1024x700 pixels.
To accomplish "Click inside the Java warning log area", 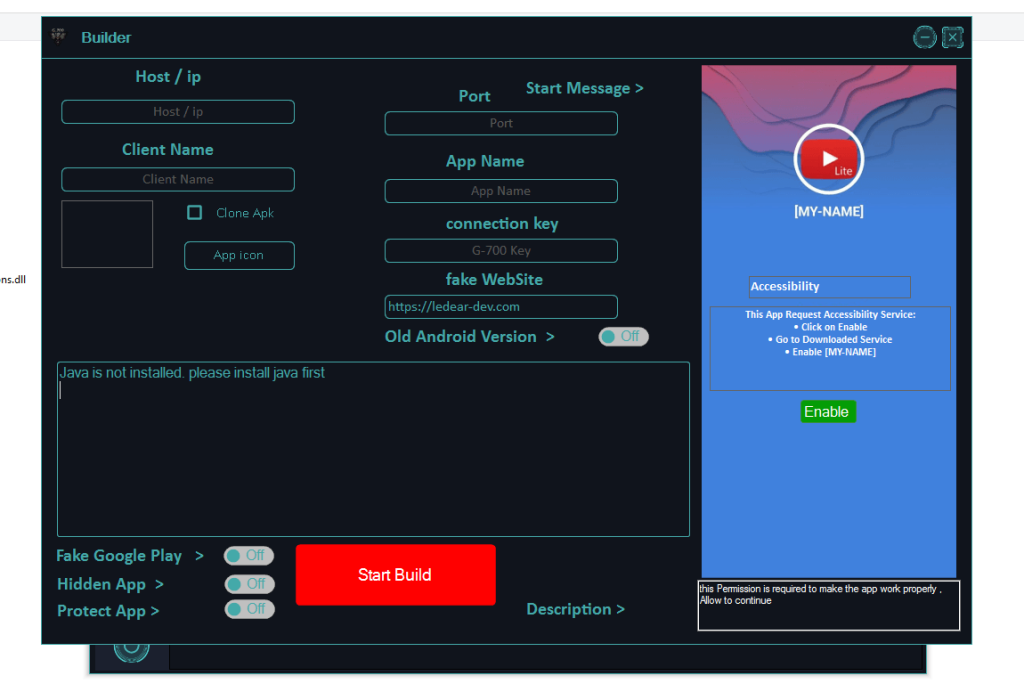I will point(373,449).
